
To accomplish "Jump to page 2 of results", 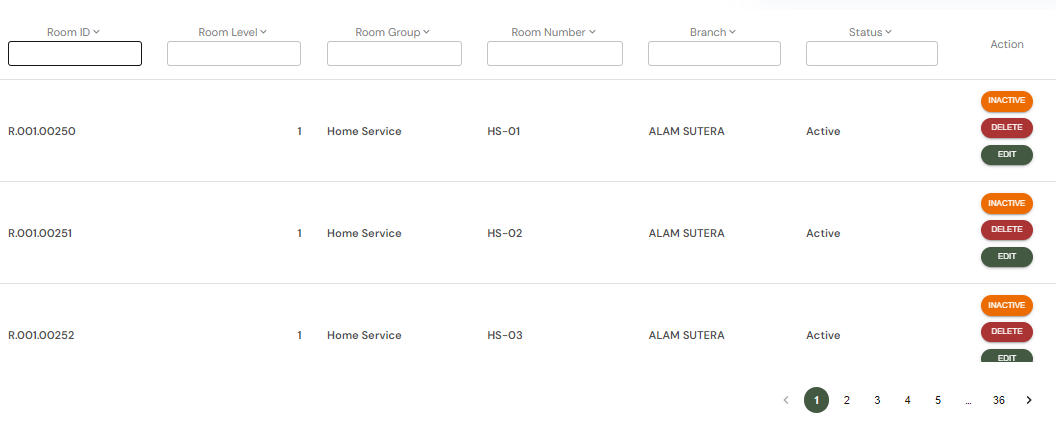I will [847, 401].
